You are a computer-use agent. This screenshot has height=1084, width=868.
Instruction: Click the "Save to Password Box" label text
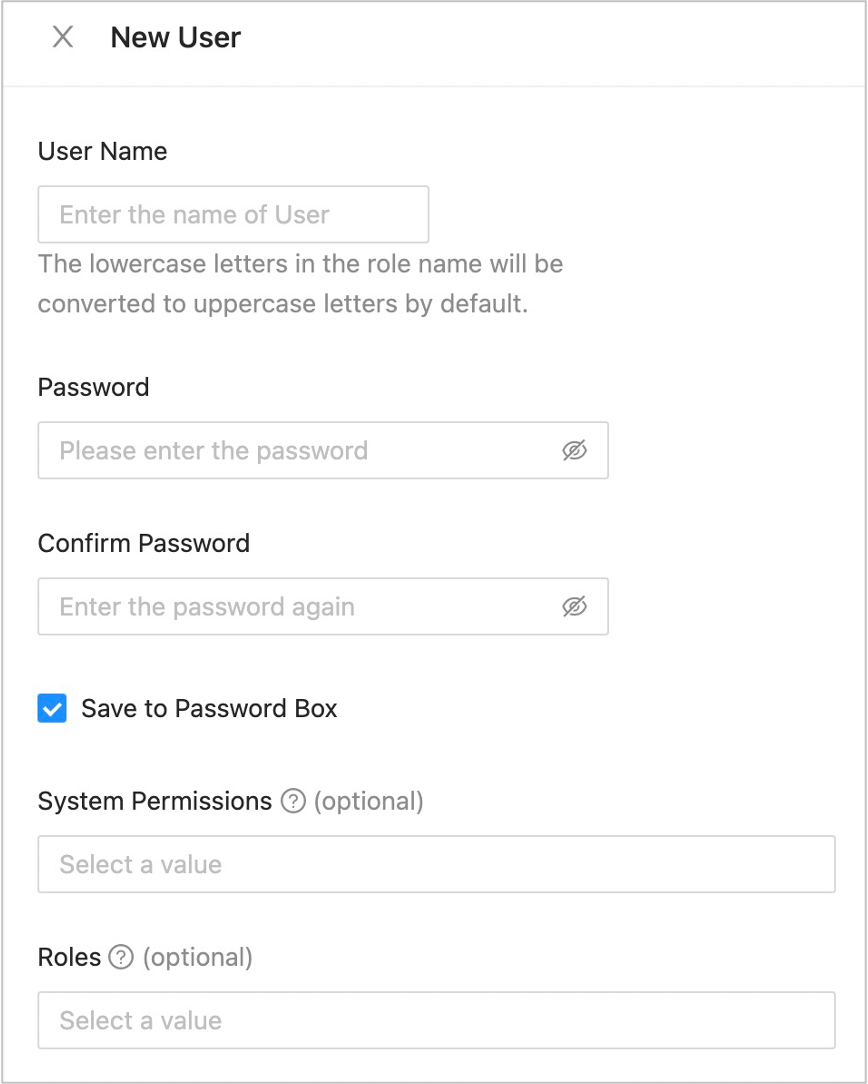(209, 709)
